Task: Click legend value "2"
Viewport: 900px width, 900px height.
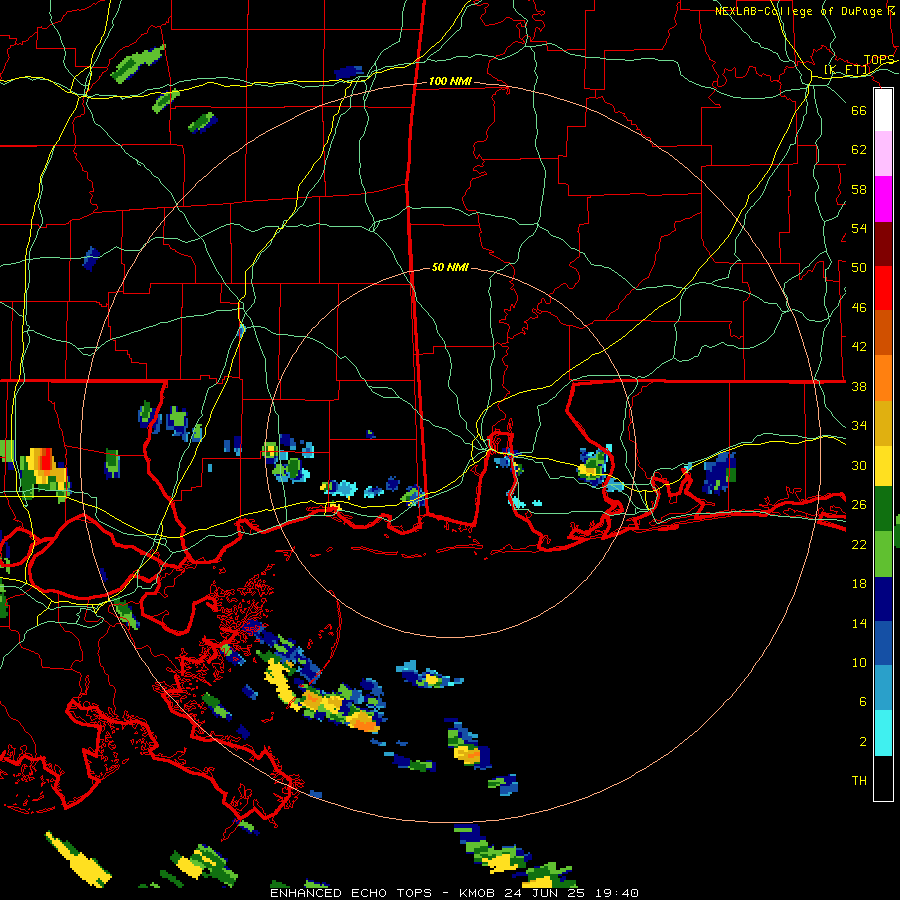Action: [862, 742]
